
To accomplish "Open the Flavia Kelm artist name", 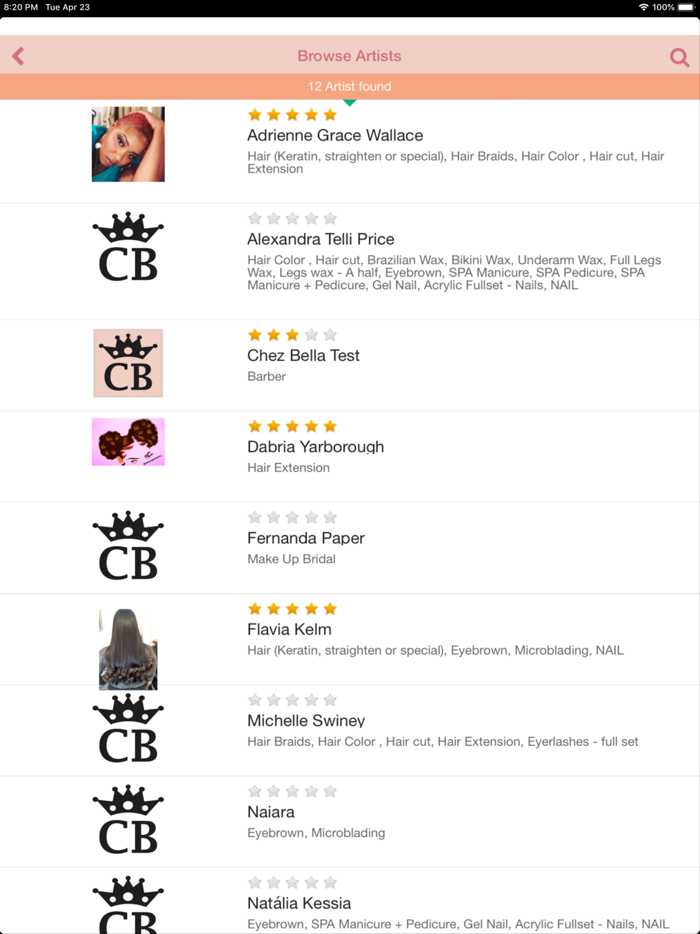I will [x=289, y=630].
